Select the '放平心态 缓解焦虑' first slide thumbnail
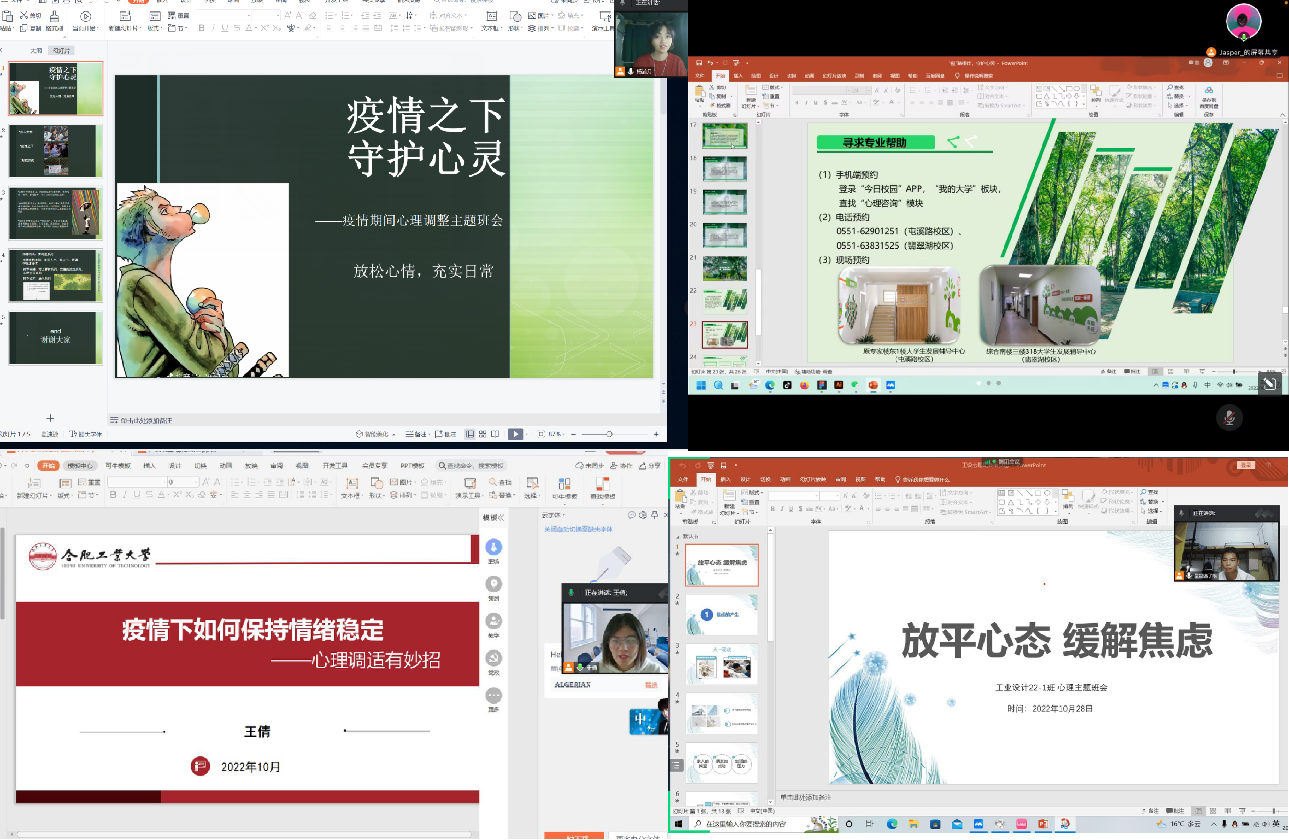The image size is (1289, 840). click(721, 565)
